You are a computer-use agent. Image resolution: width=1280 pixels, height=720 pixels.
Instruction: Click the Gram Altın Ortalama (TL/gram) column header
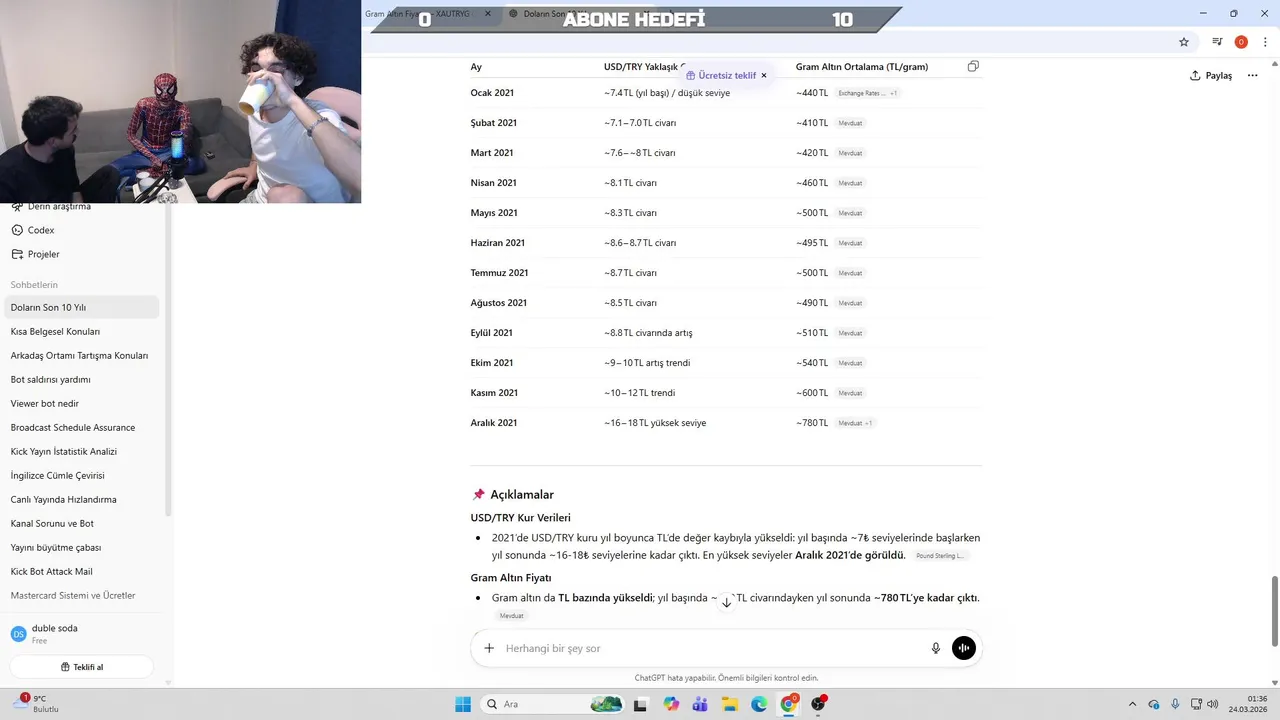(x=862, y=67)
